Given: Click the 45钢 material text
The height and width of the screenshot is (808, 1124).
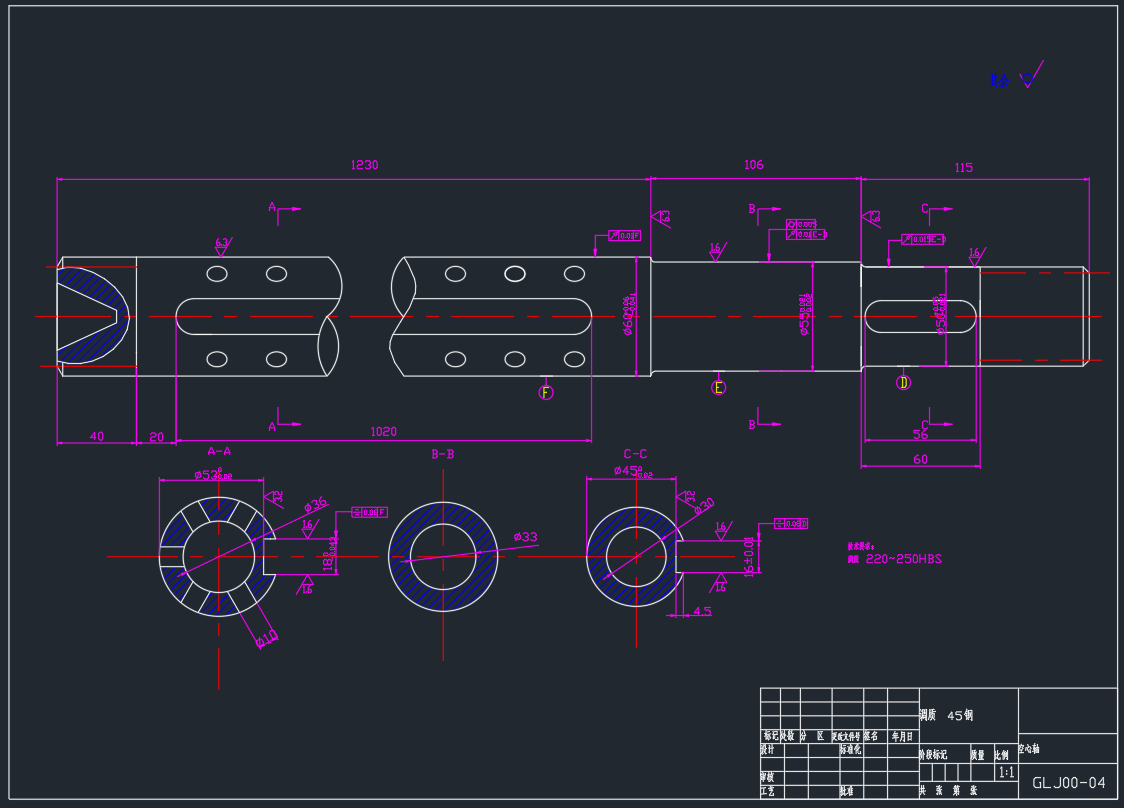Looking at the screenshot, I should (960, 716).
